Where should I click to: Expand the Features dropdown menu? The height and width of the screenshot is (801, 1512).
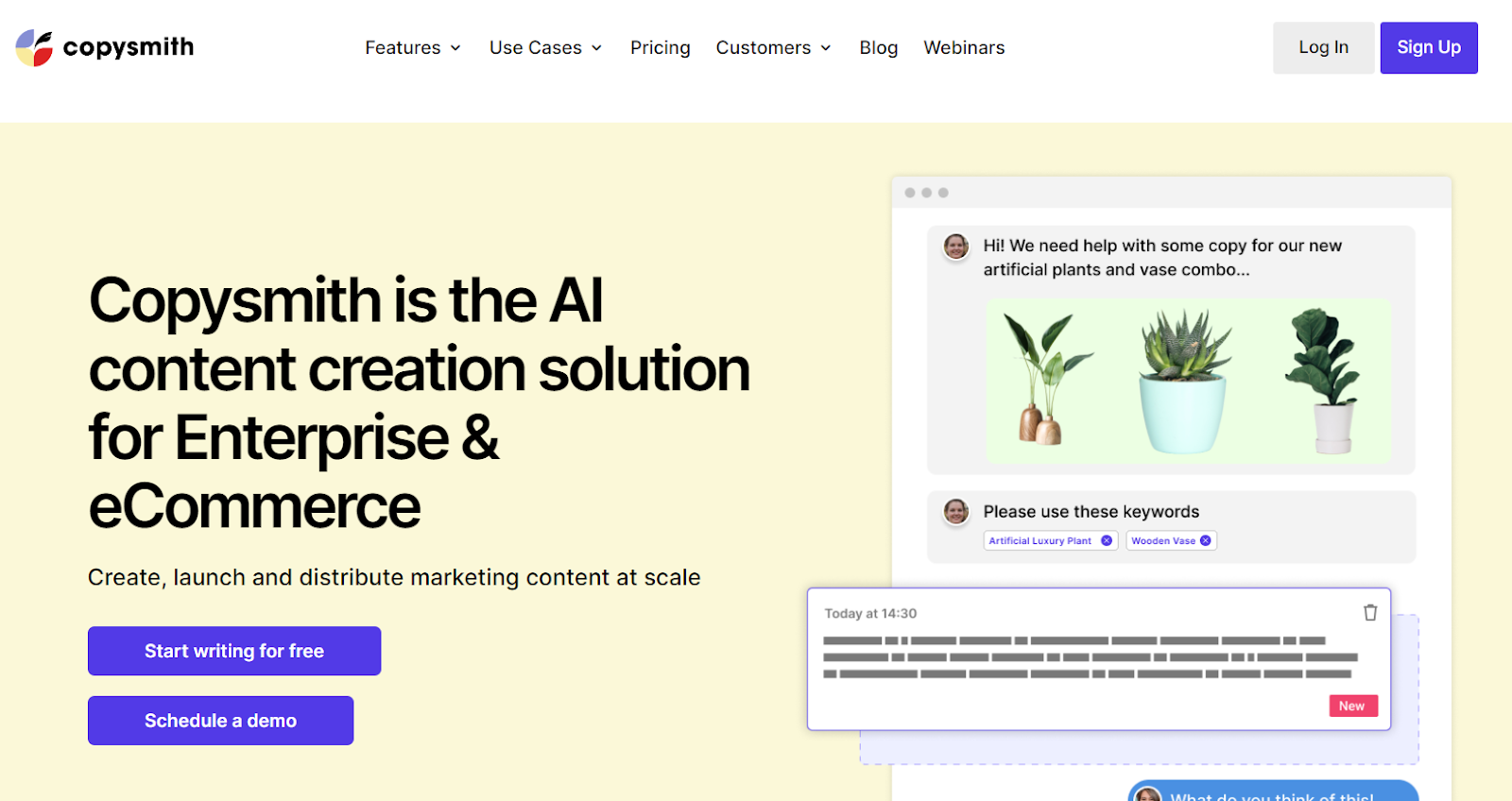click(x=413, y=47)
